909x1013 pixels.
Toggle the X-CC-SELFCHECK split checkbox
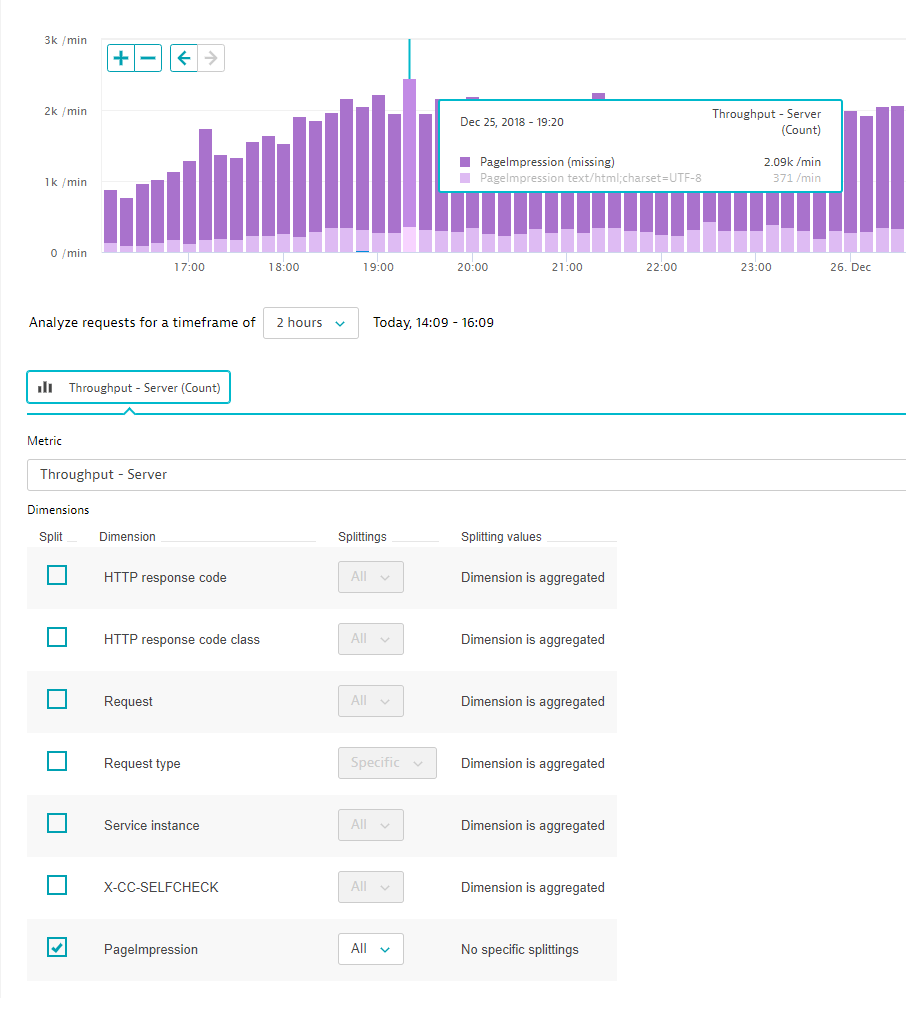(57, 886)
